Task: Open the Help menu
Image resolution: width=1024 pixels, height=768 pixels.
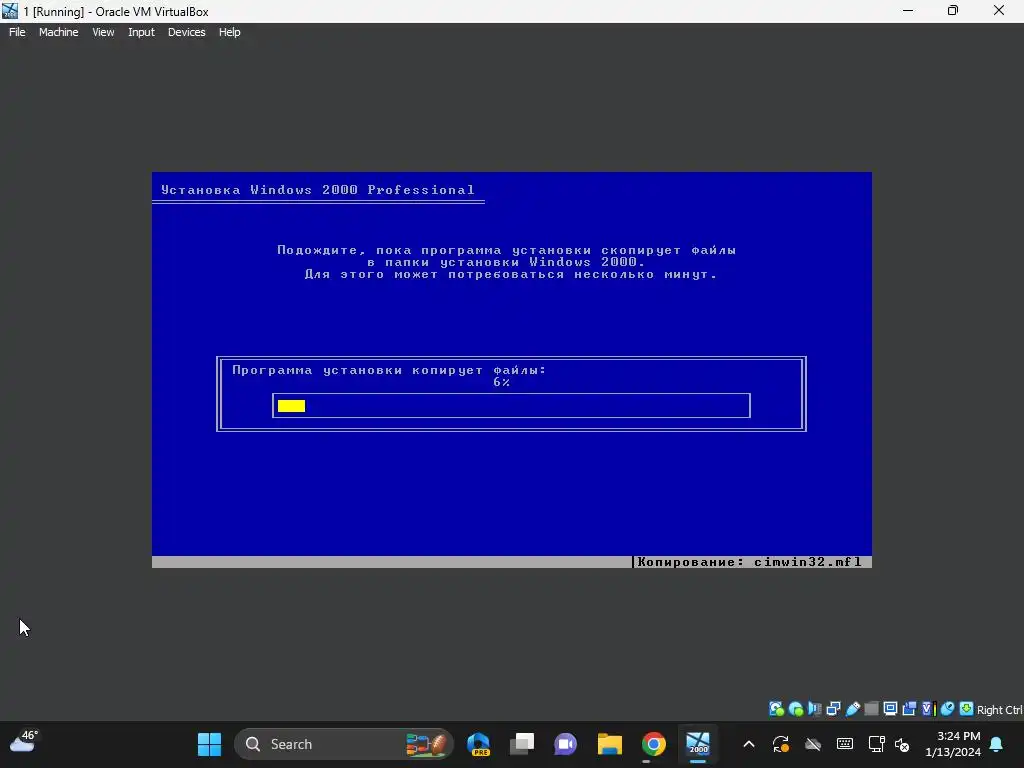Action: [229, 32]
